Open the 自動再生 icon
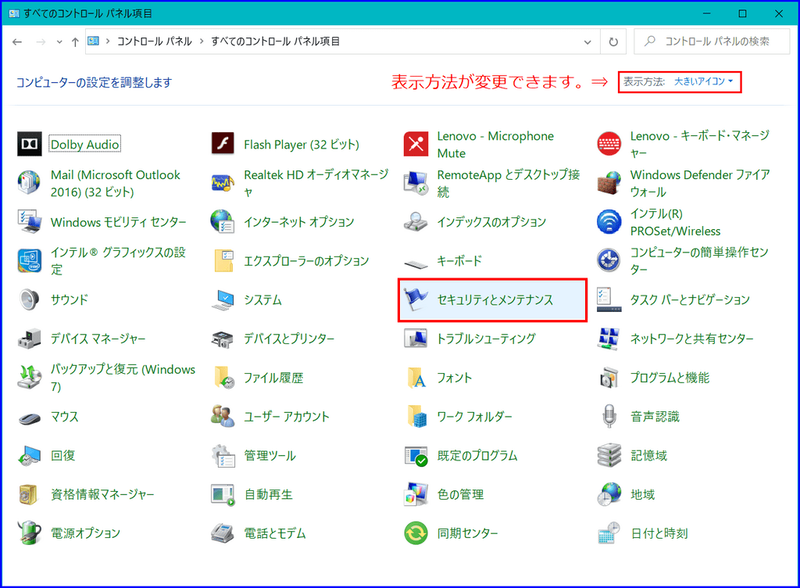Viewport: 800px width, 588px height. pos(223,494)
